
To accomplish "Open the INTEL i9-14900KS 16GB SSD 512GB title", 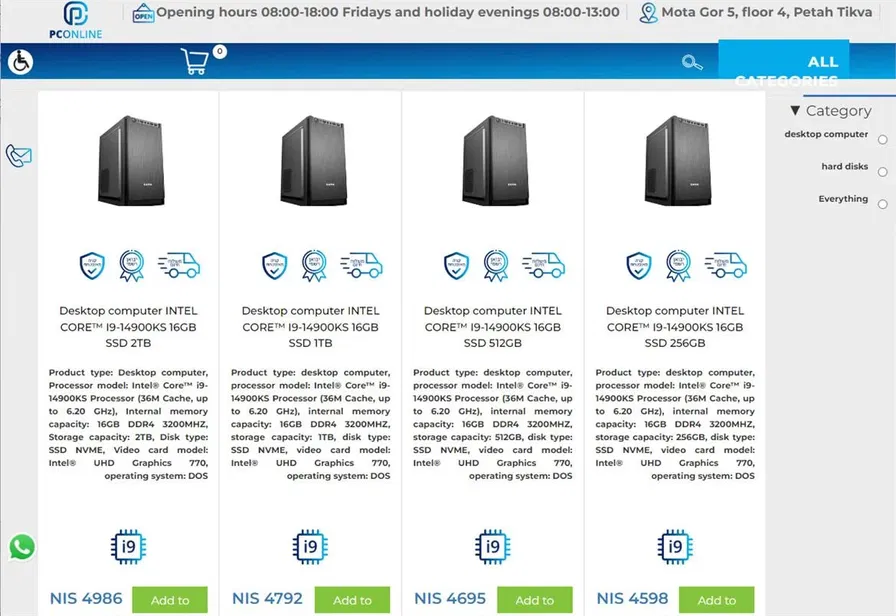I will pos(492,327).
